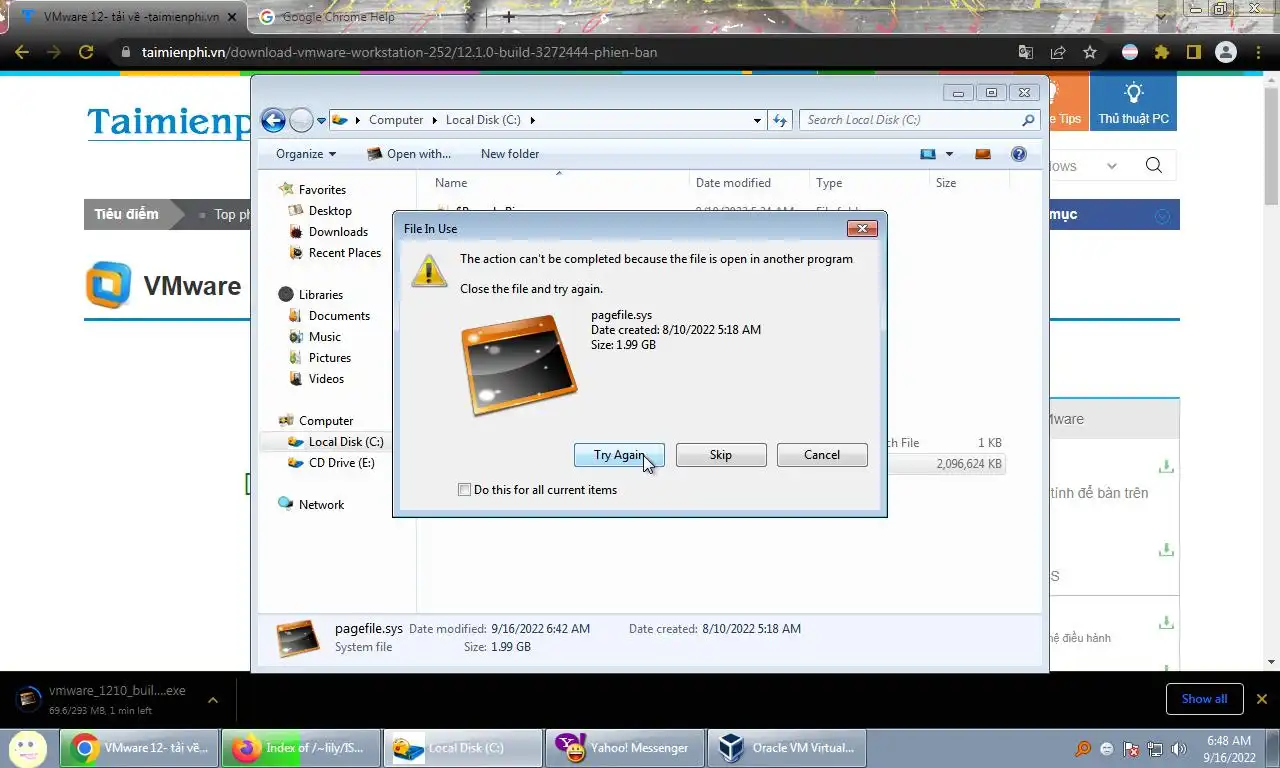1280x768 pixels.
Task: Click the Try Again button
Action: [619, 455]
